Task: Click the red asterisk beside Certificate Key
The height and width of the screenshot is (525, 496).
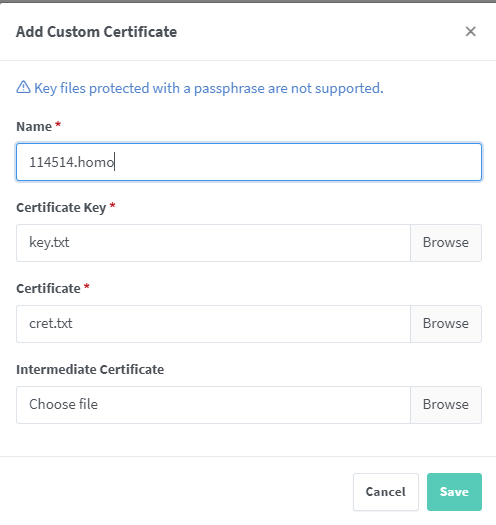Action: pyautogui.click(x=113, y=205)
